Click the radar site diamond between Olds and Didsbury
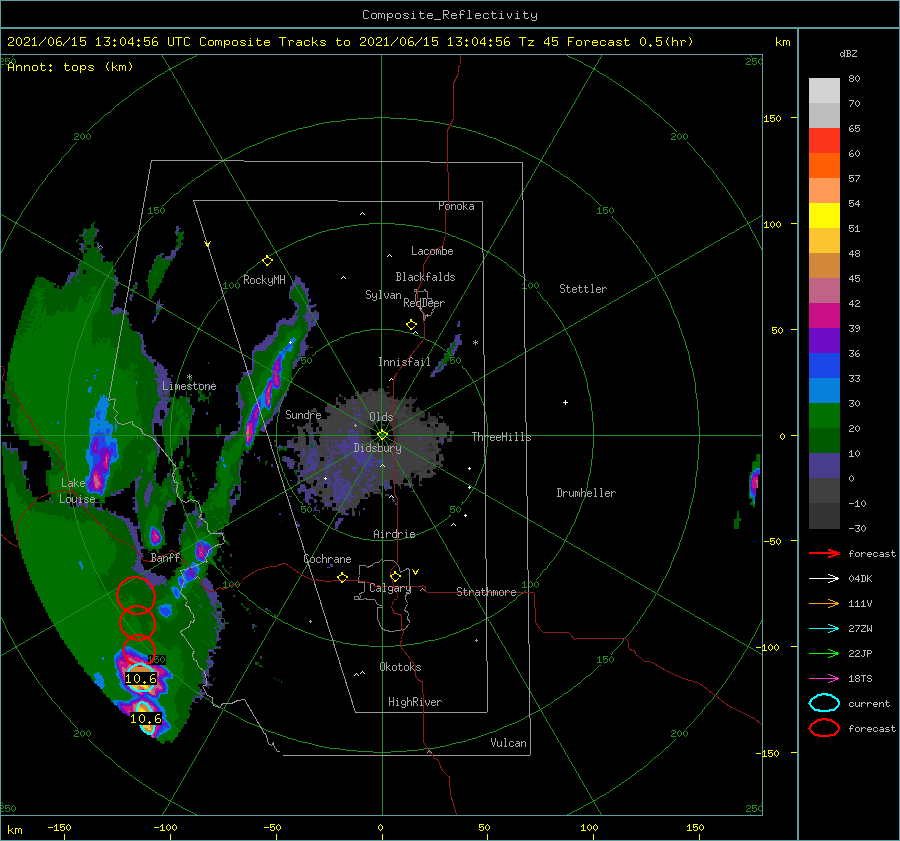This screenshot has height=841, width=900. pyautogui.click(x=382, y=435)
